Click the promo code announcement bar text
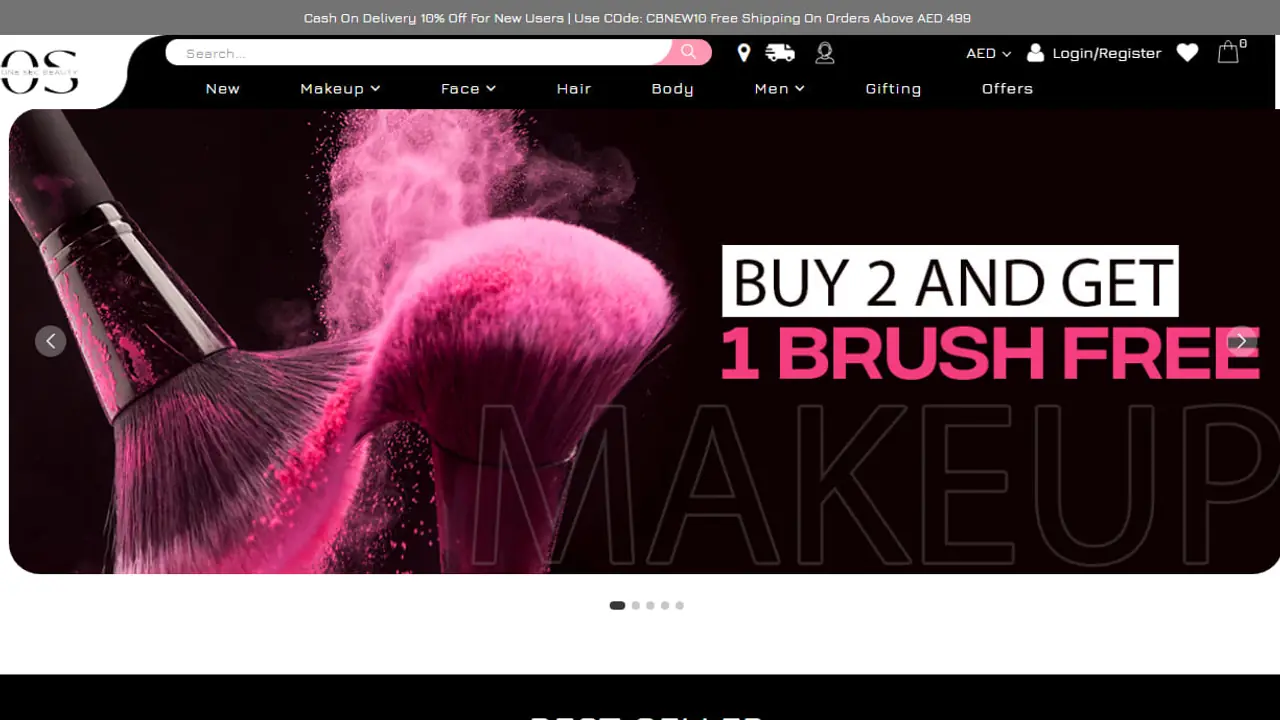The width and height of the screenshot is (1280, 720). pos(637,18)
